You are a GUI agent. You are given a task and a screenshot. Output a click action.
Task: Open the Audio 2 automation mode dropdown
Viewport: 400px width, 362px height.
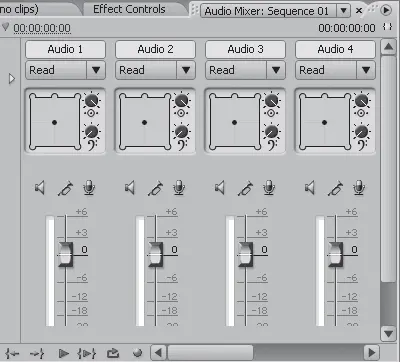coord(186,70)
